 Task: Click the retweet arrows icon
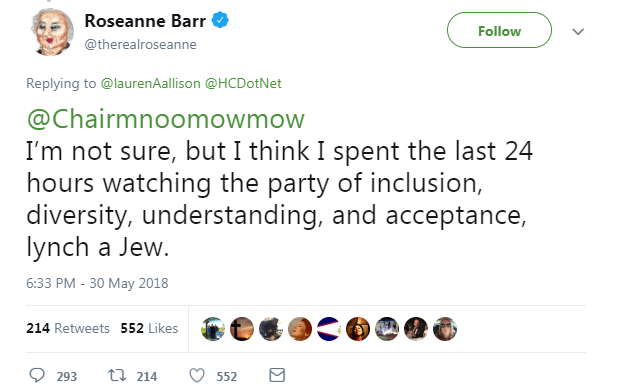[117, 375]
